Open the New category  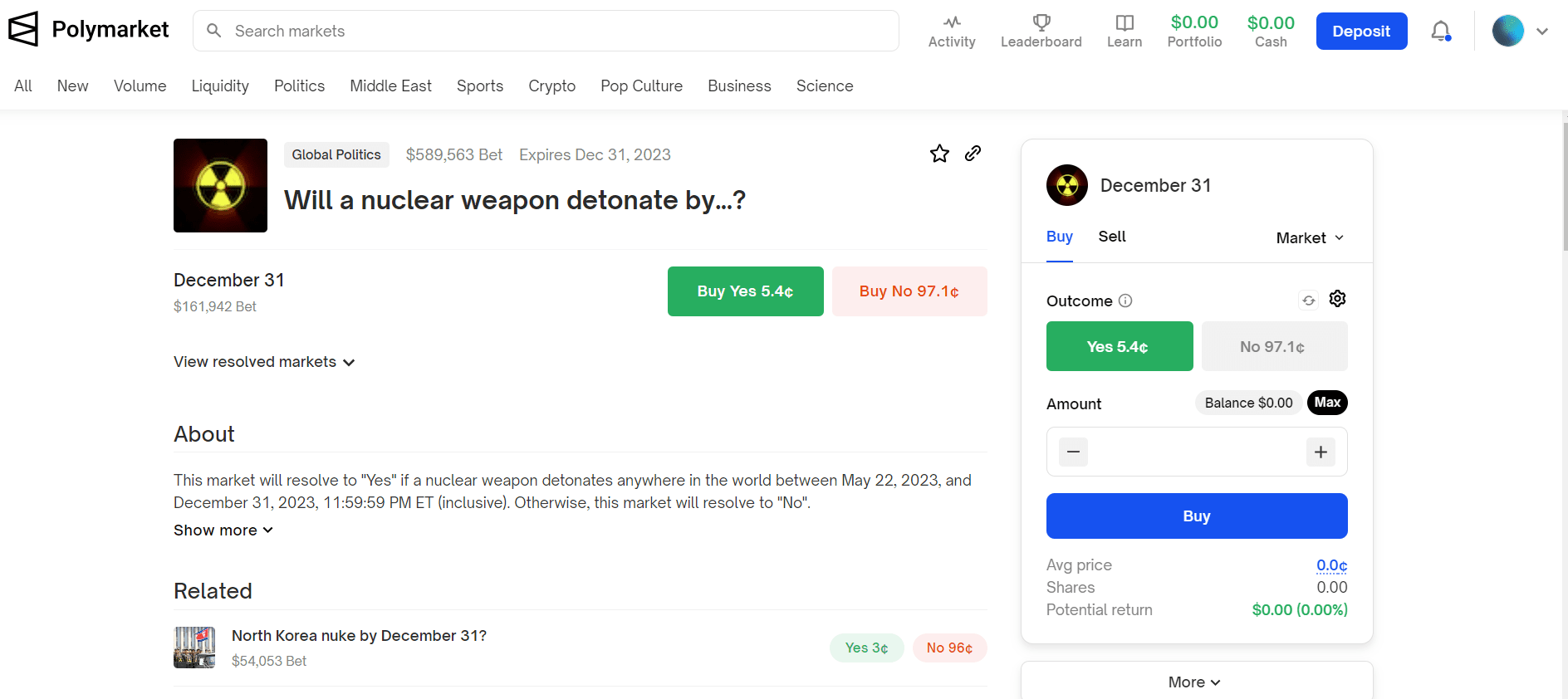click(73, 86)
